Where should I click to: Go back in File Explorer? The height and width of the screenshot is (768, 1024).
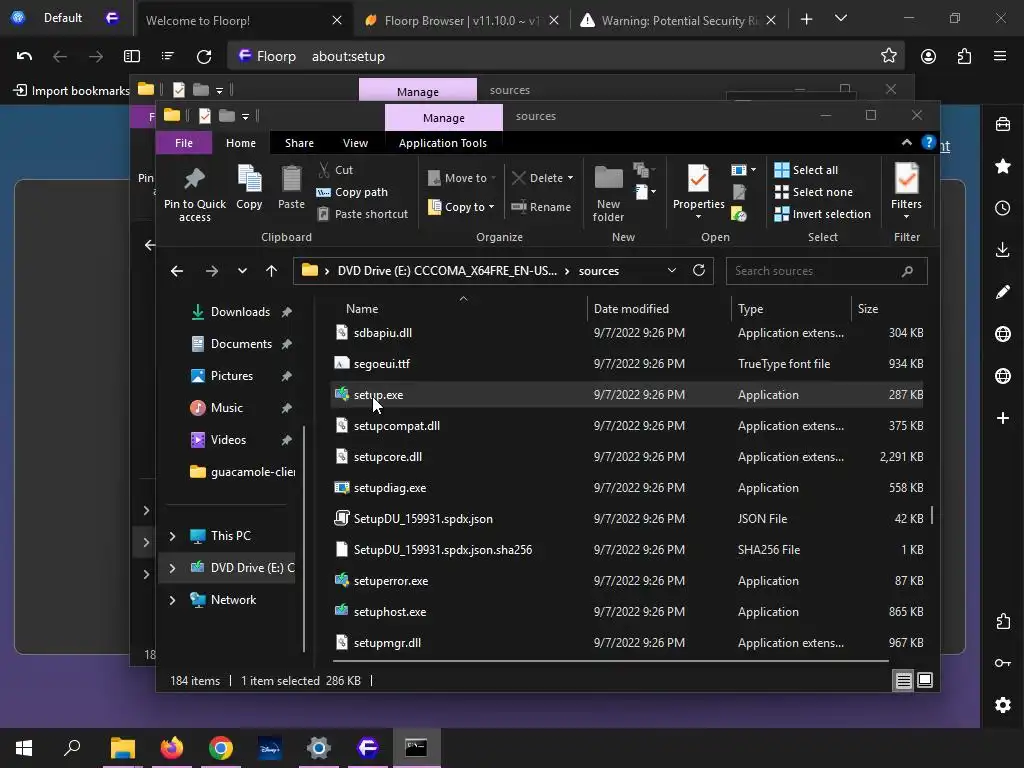pyautogui.click(x=176, y=271)
